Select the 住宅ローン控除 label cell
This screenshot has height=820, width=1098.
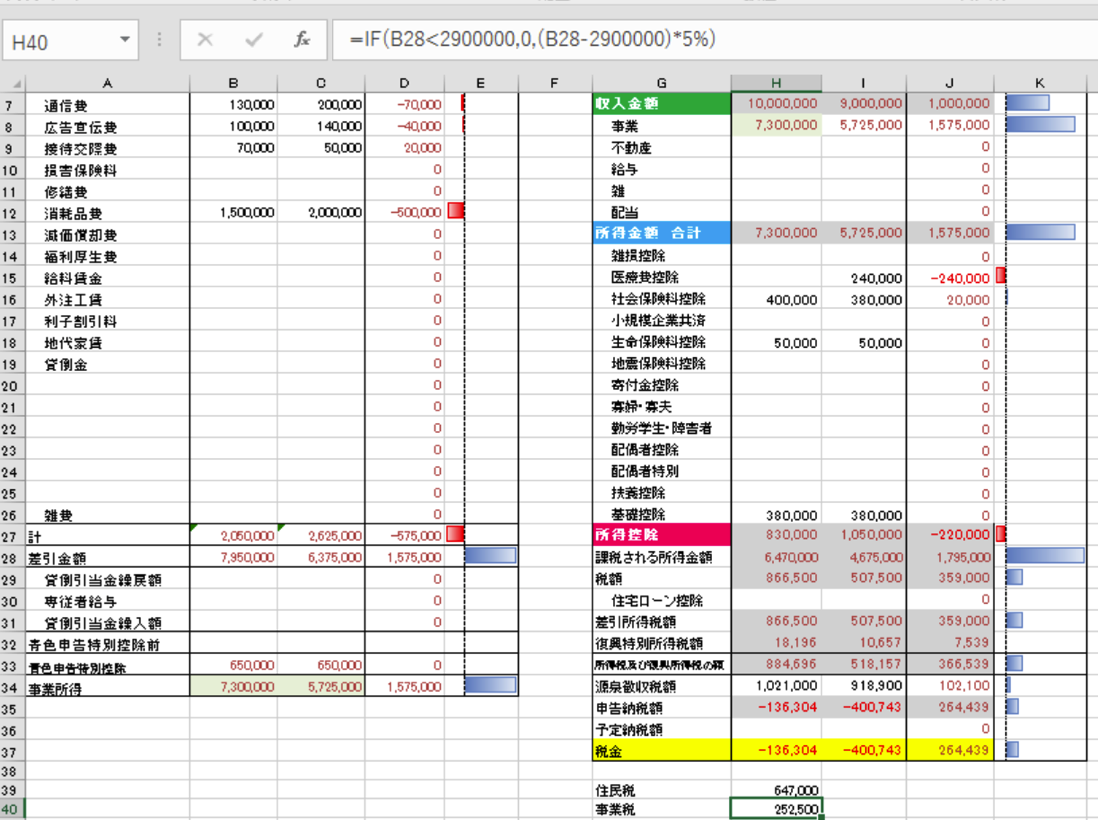(661, 600)
